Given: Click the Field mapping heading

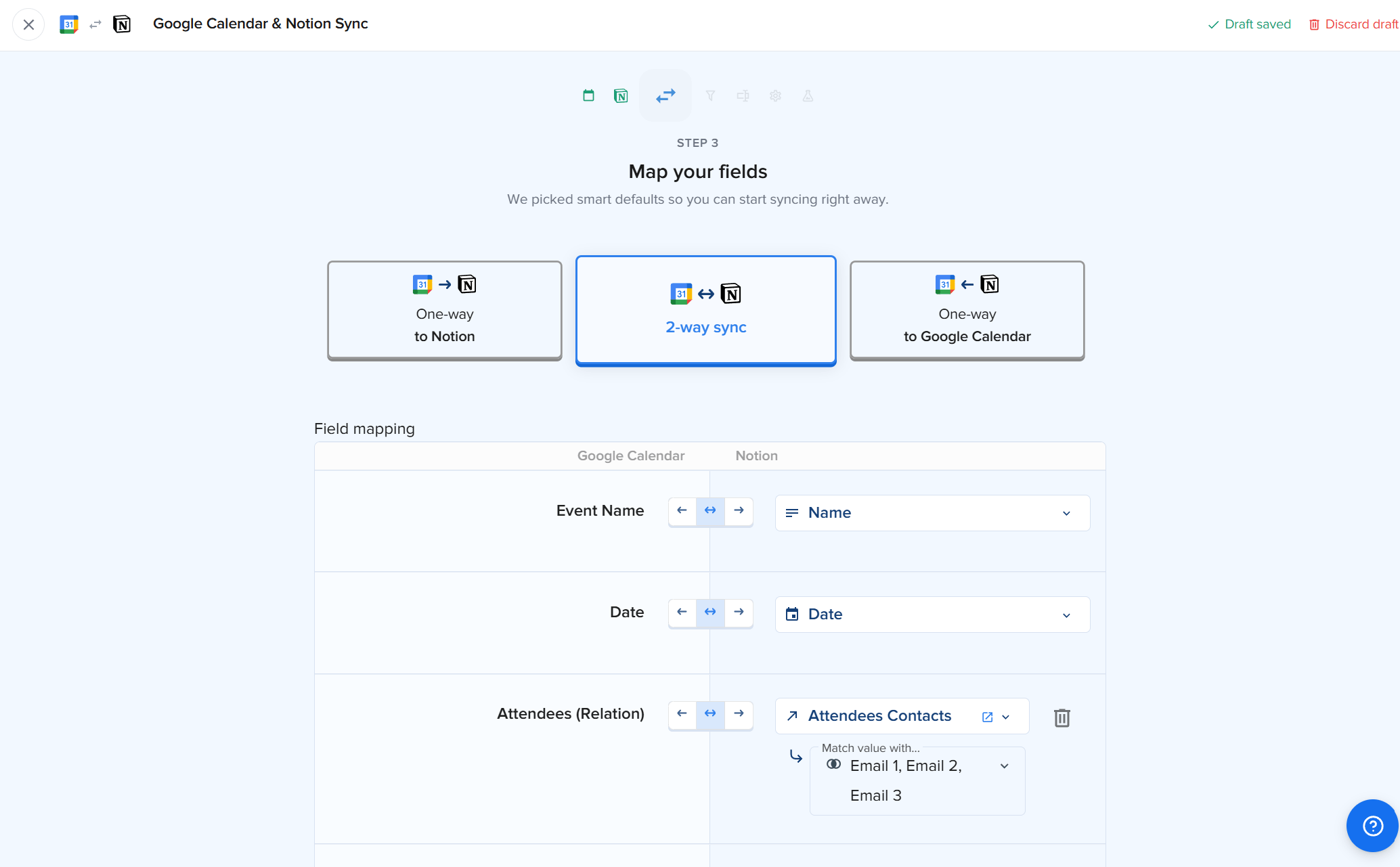Looking at the screenshot, I should pyautogui.click(x=364, y=429).
